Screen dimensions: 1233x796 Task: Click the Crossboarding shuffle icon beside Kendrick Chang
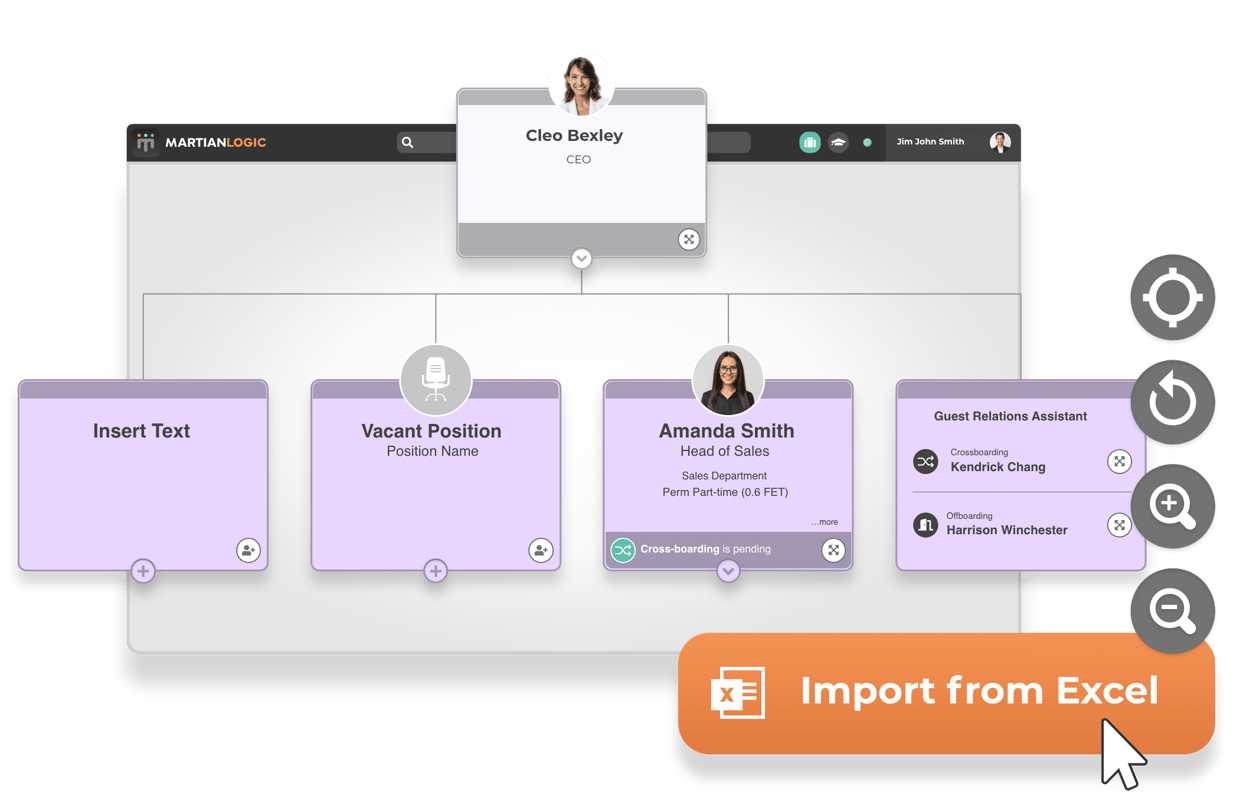pos(925,461)
